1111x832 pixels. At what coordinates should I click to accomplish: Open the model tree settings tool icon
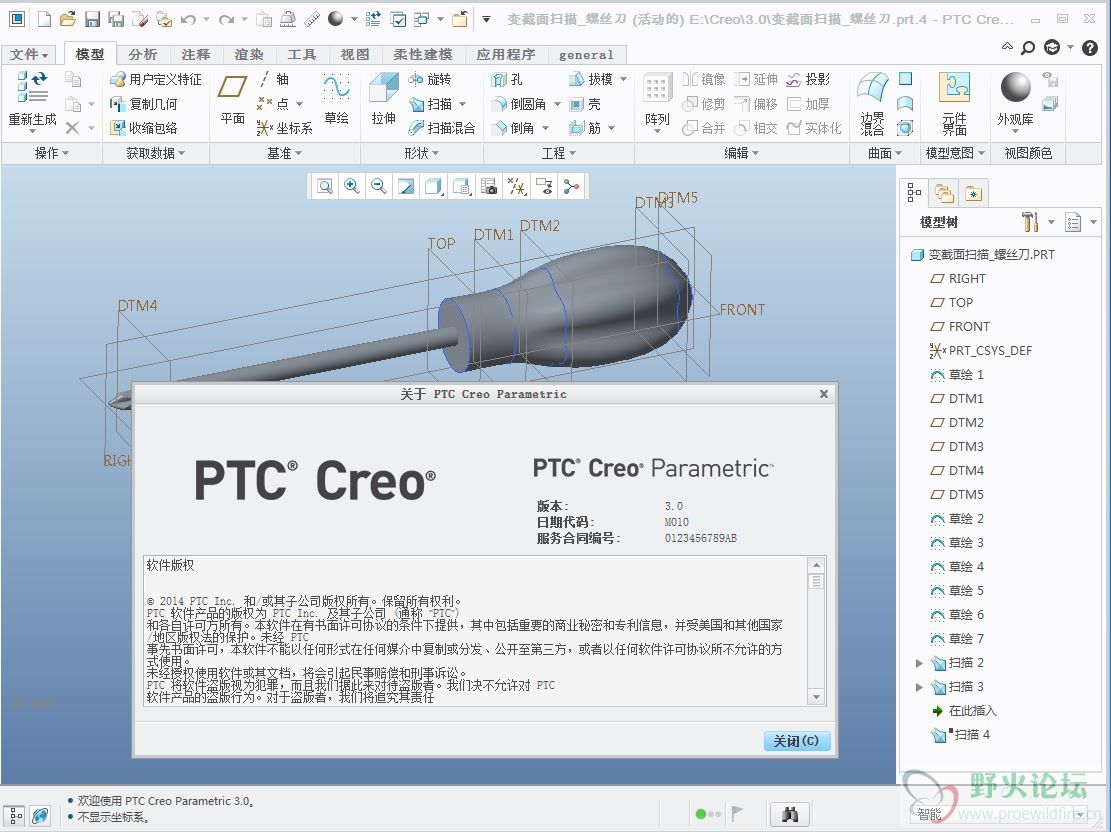[1030, 223]
